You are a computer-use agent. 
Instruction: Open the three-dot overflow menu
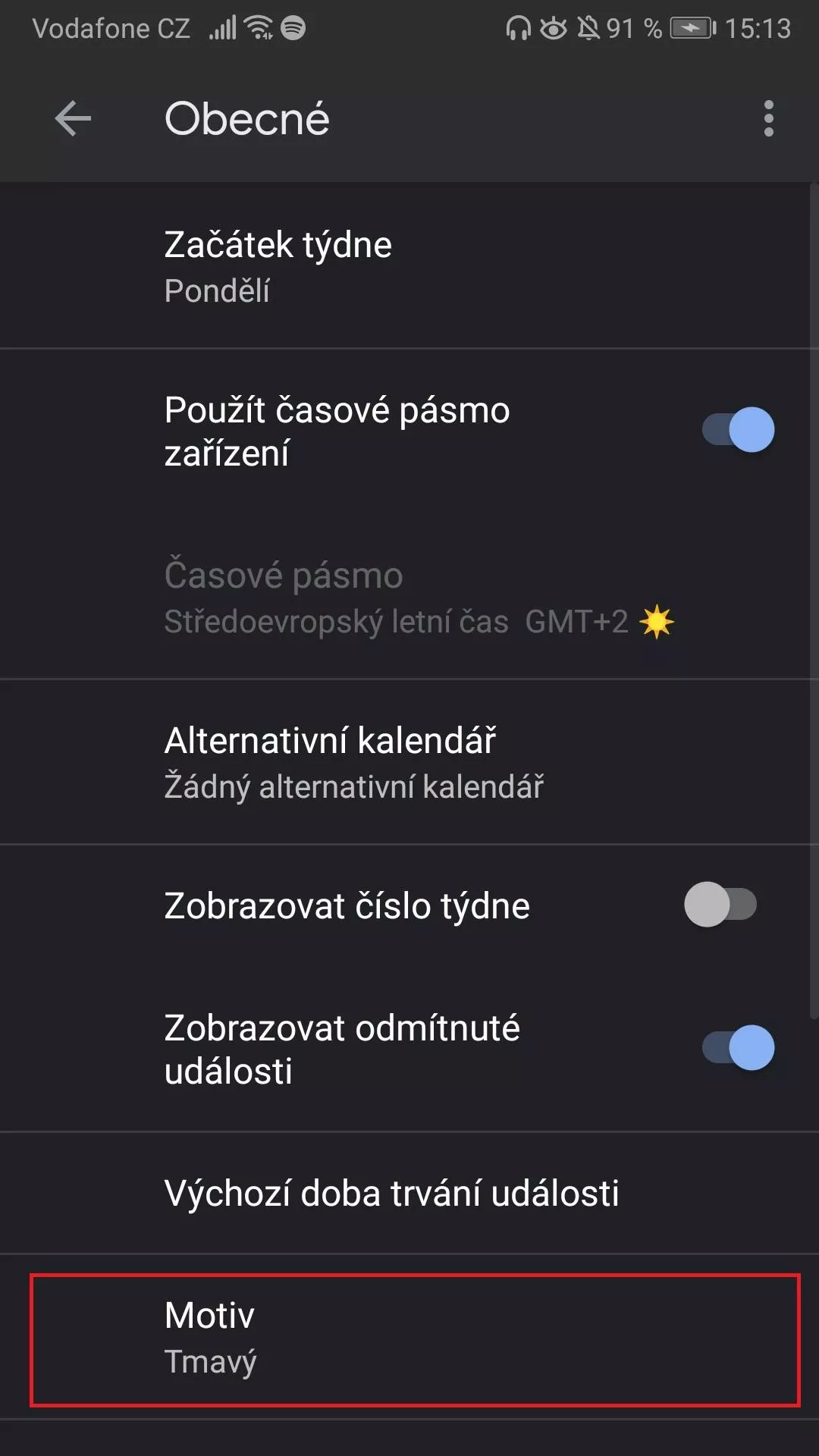click(768, 119)
